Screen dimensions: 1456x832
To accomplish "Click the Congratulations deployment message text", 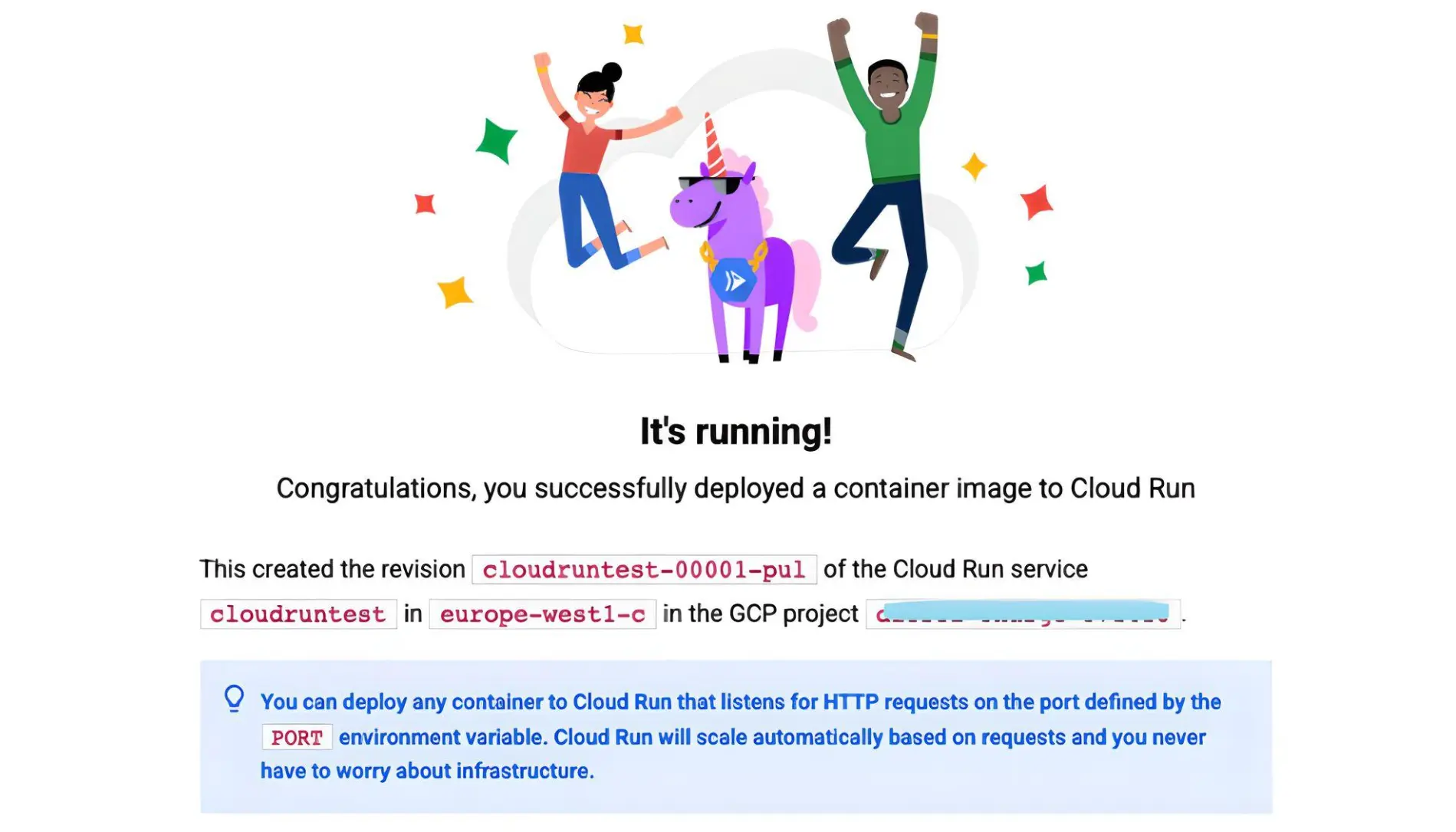I will [735, 488].
